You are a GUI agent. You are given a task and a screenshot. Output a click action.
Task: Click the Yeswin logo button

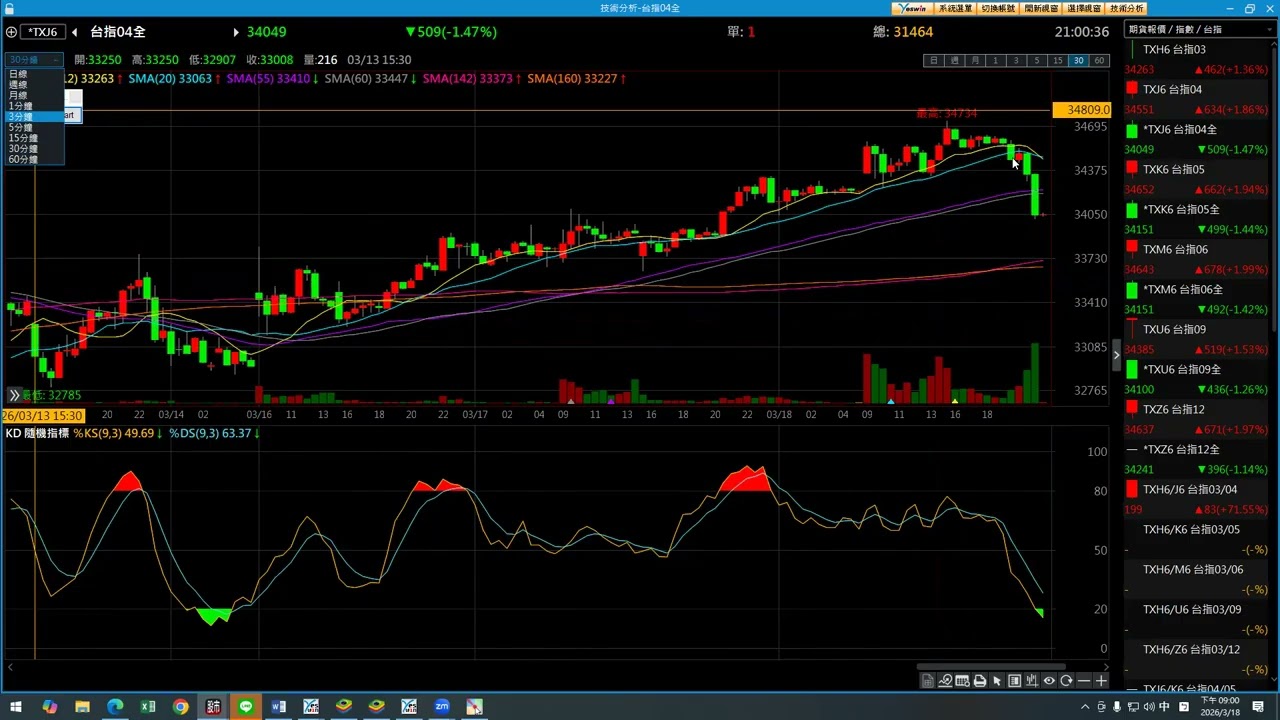pos(912,8)
